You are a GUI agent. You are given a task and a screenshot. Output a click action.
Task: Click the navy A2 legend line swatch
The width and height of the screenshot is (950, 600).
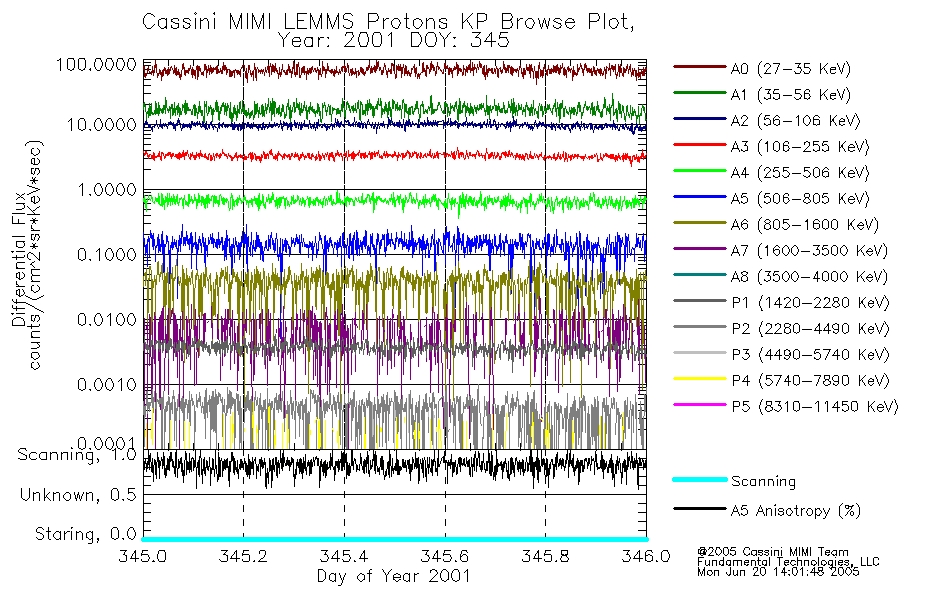pyautogui.click(x=699, y=119)
